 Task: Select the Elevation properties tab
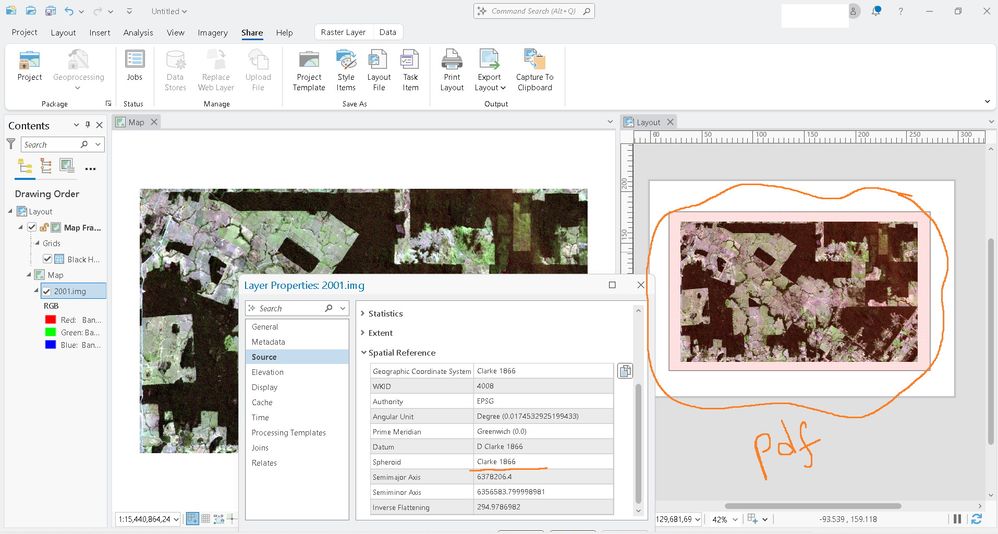coord(267,372)
